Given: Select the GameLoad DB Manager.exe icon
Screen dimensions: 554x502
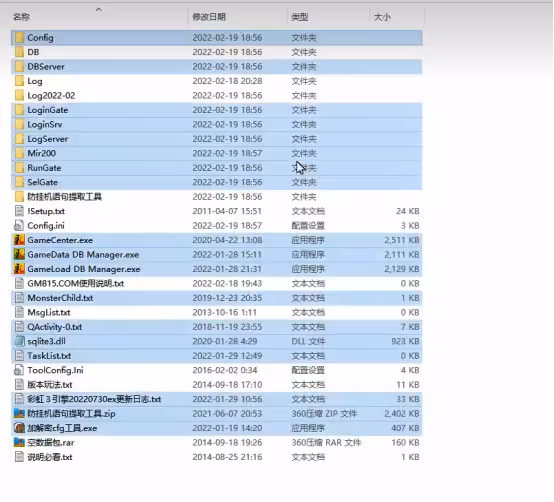Looking at the screenshot, I should [19, 269].
